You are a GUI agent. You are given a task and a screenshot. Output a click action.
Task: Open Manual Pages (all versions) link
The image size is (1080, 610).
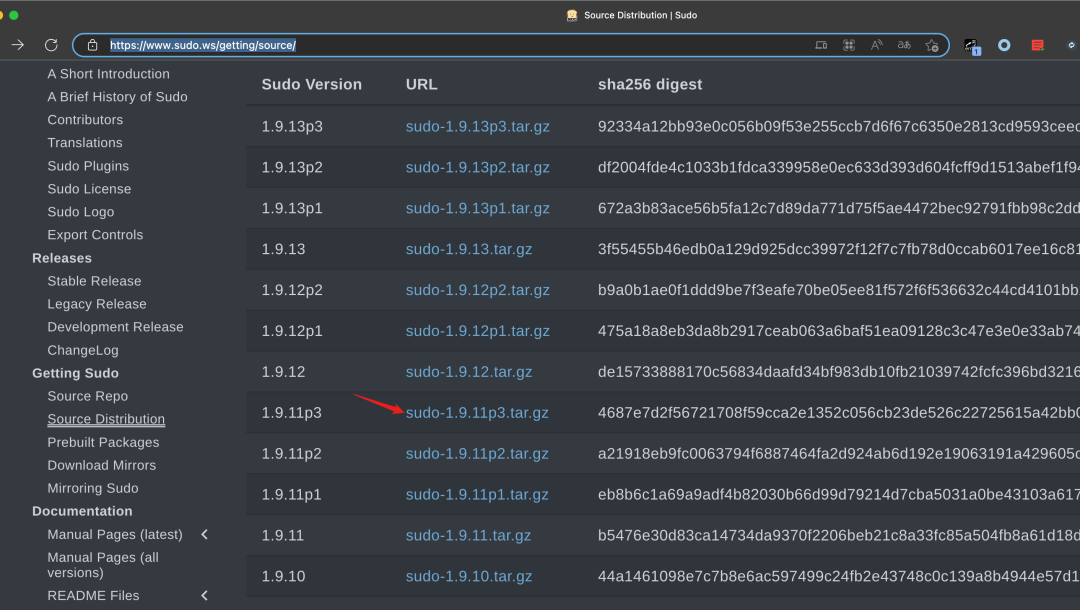pyautogui.click(x=103, y=565)
